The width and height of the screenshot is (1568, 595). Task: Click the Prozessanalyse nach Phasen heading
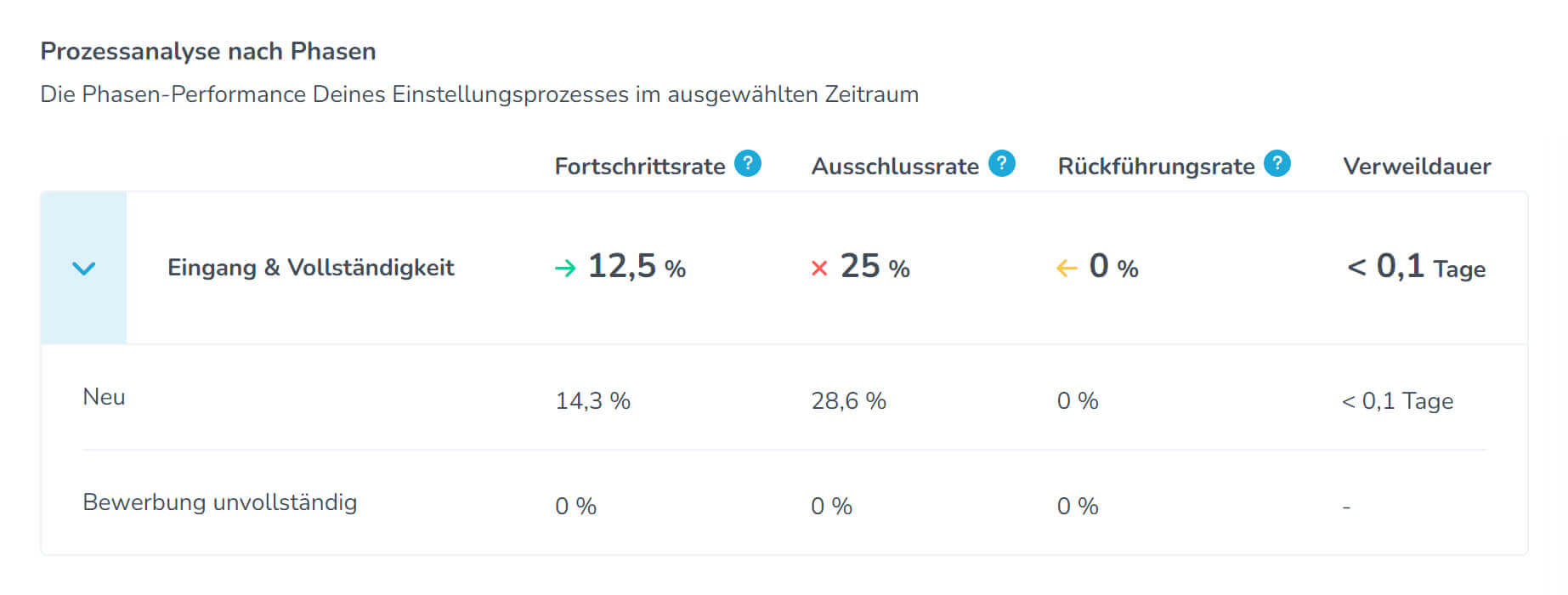208,52
